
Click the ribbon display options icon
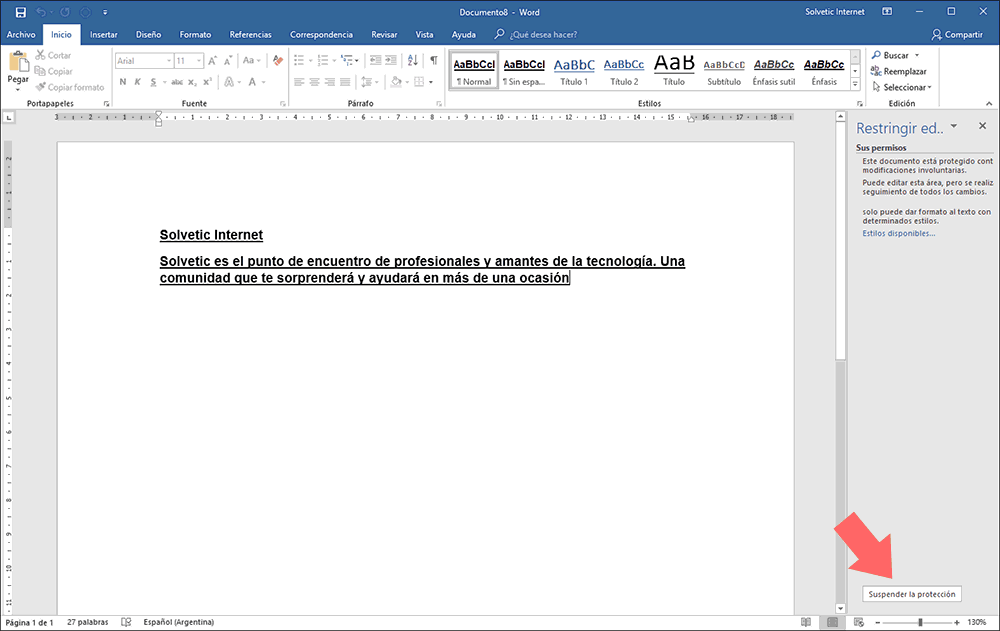tap(887, 11)
